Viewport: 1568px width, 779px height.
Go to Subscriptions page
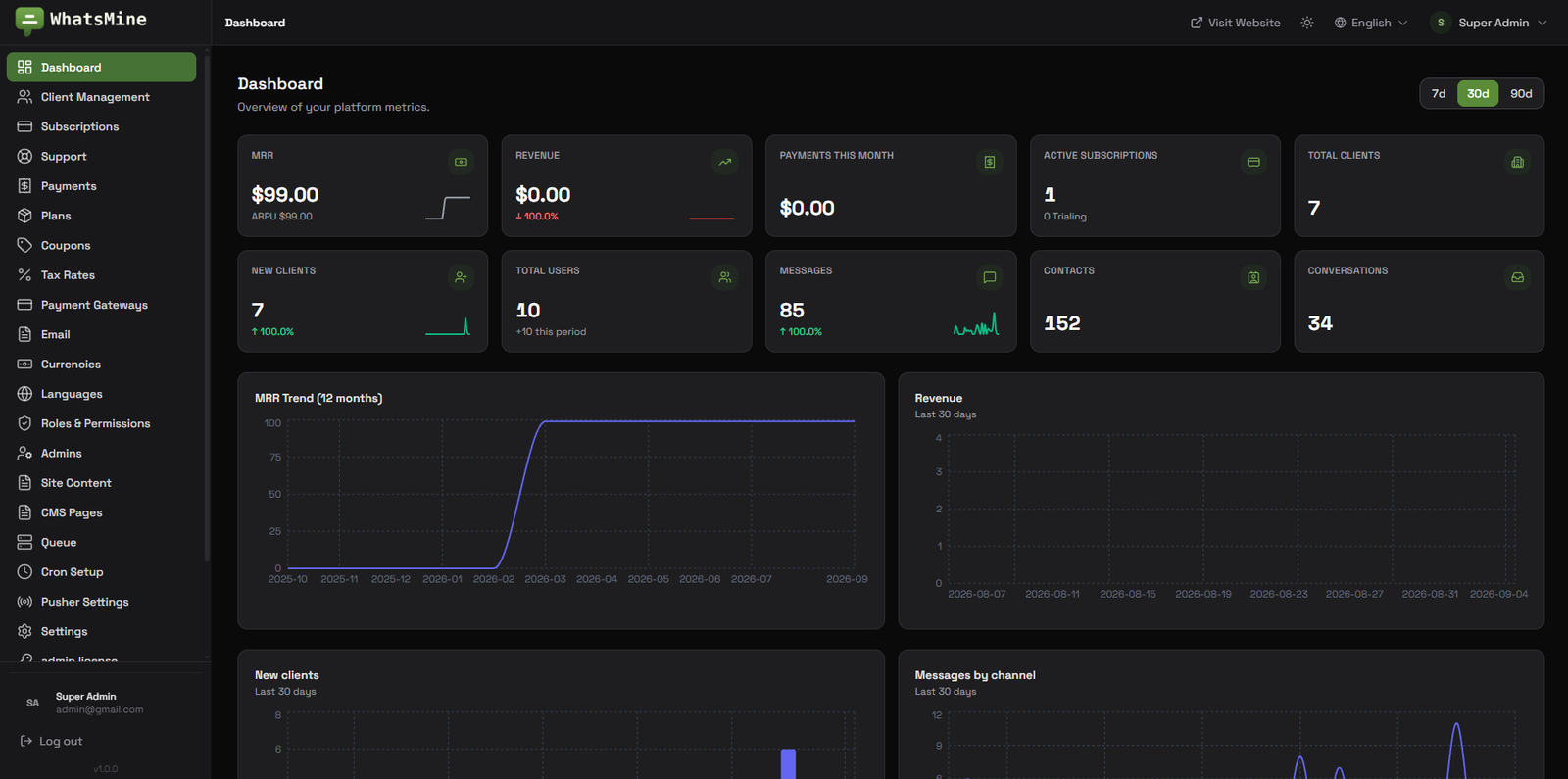[101, 126]
